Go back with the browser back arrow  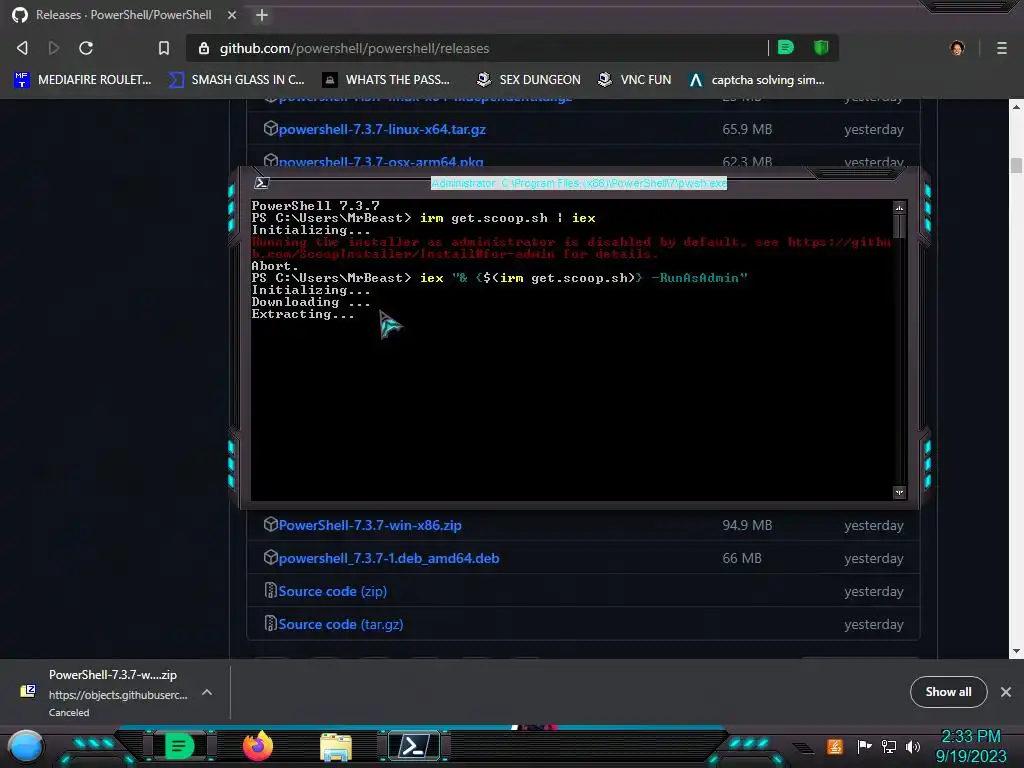click(x=22, y=48)
